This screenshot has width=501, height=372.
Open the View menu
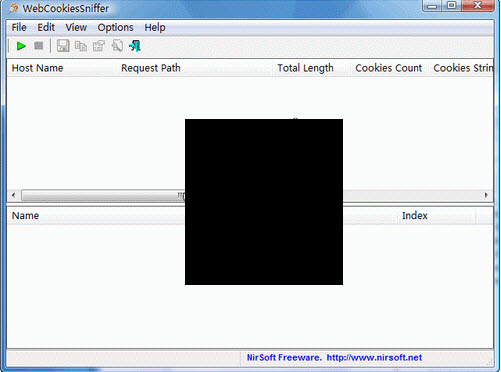coord(76,27)
